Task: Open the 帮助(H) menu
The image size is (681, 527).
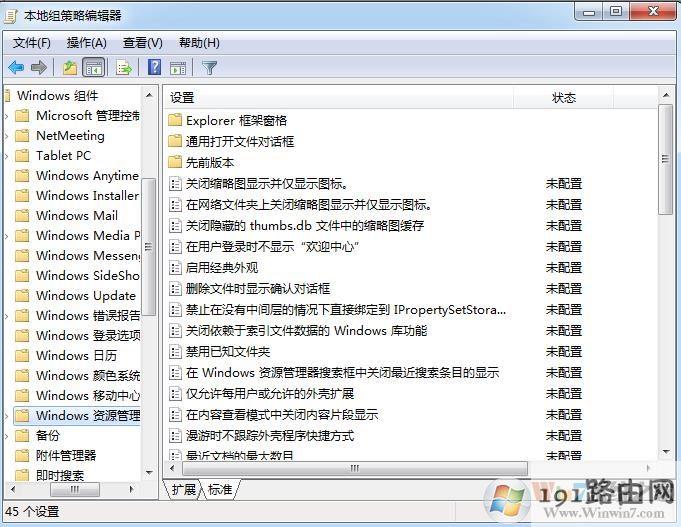Action: click(199, 43)
